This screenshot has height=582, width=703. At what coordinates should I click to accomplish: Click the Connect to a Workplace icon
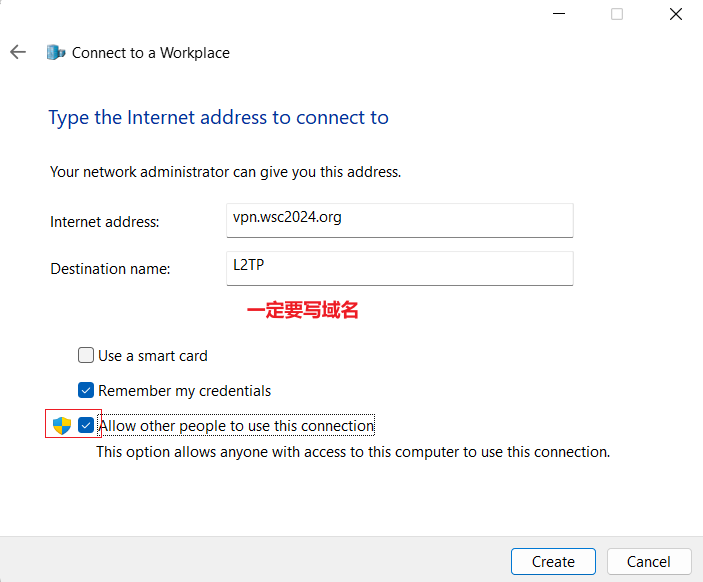tap(56, 52)
